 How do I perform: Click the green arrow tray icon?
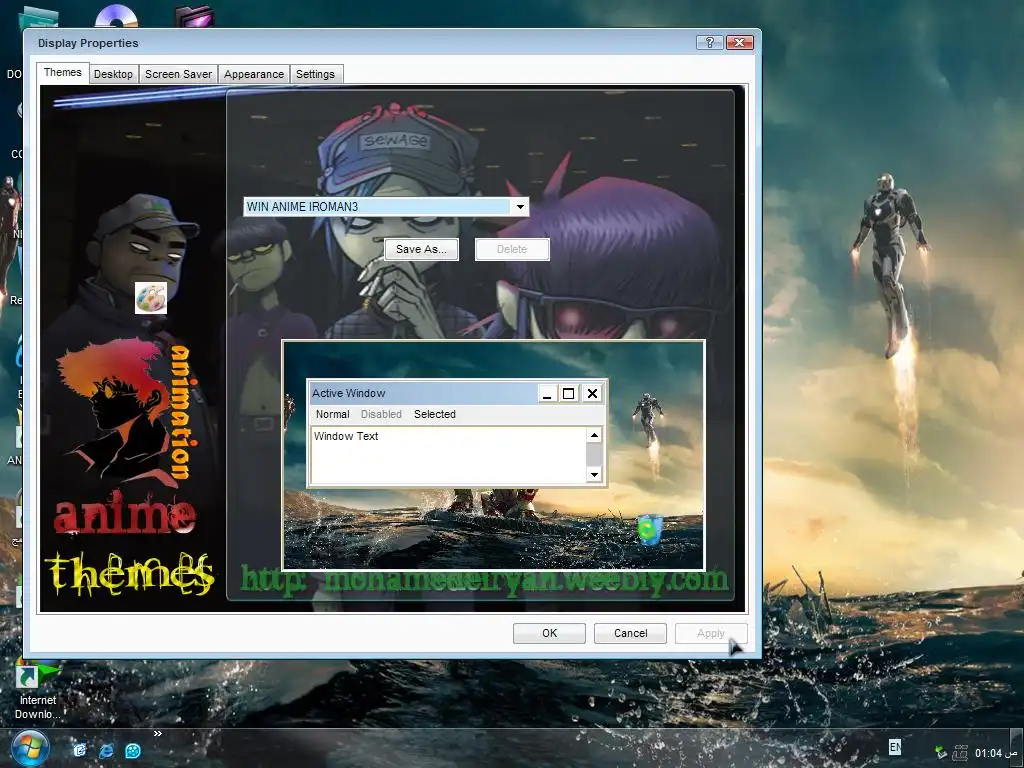pos(940,752)
